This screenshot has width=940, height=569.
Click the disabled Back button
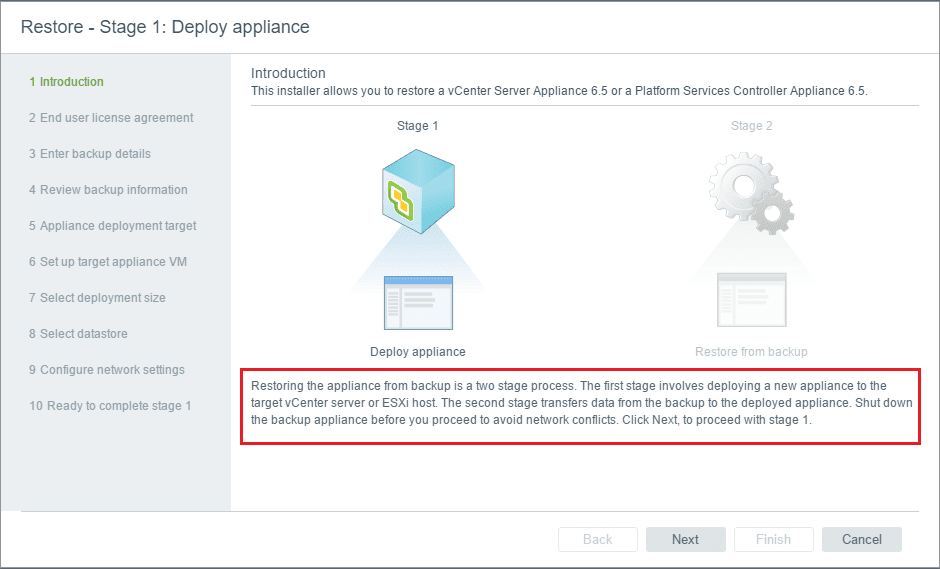coord(598,539)
